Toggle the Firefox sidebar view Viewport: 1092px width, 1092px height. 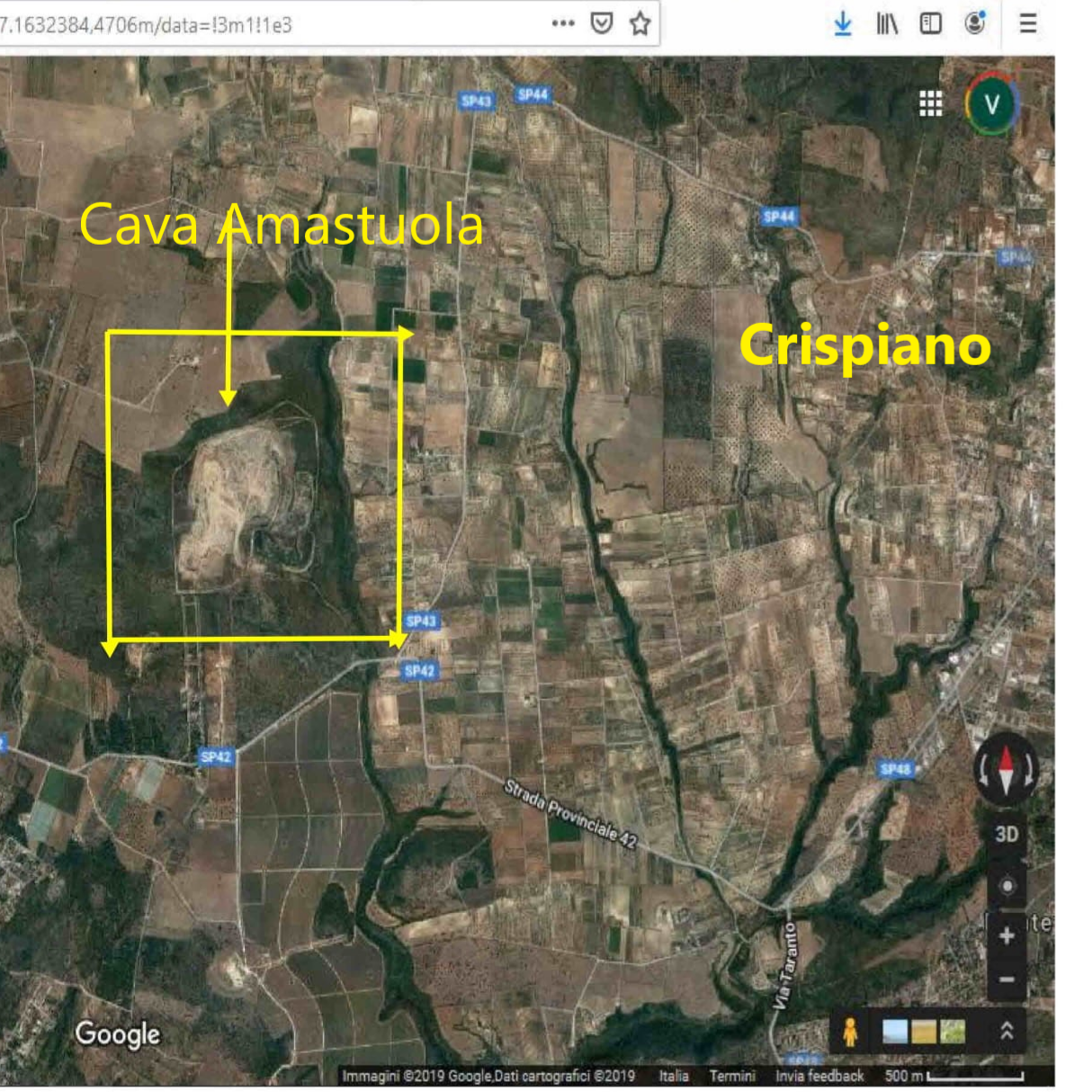click(x=930, y=24)
